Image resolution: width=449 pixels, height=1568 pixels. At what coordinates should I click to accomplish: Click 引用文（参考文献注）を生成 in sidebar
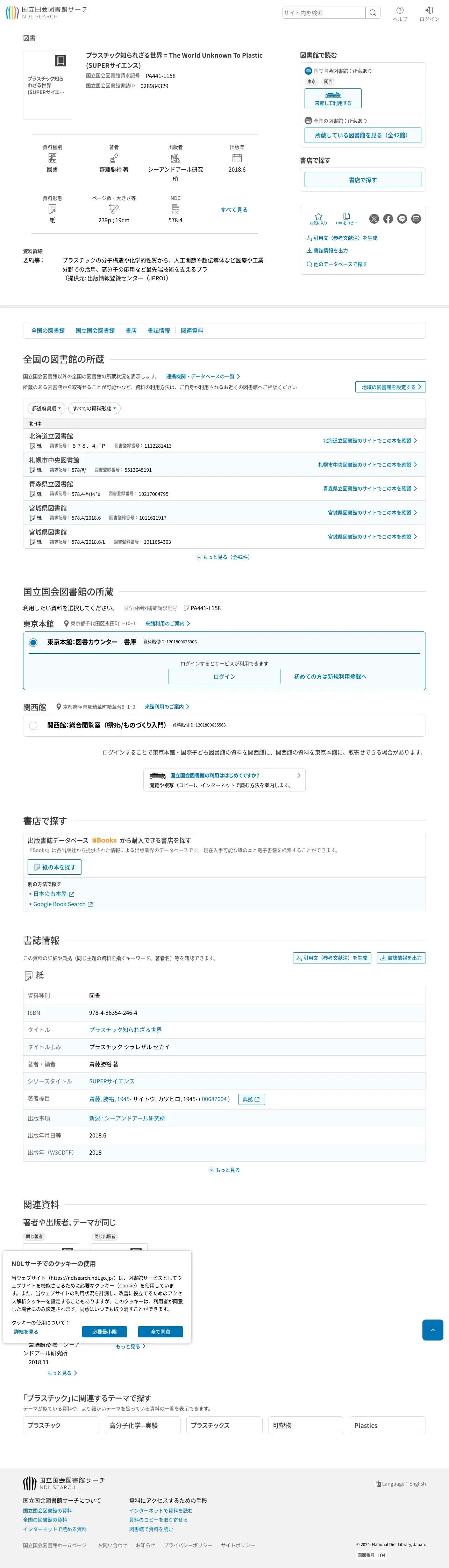[x=342, y=238]
